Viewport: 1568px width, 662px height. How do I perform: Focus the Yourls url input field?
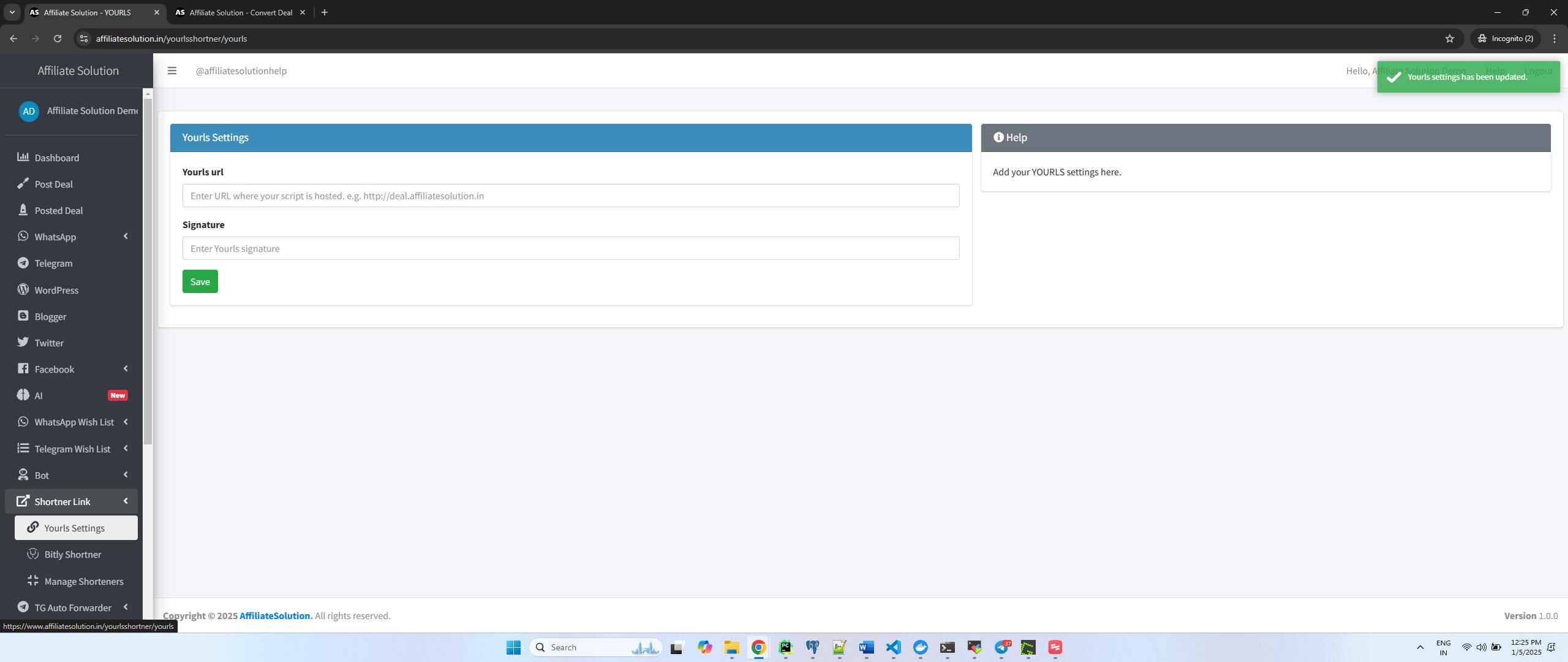point(571,196)
